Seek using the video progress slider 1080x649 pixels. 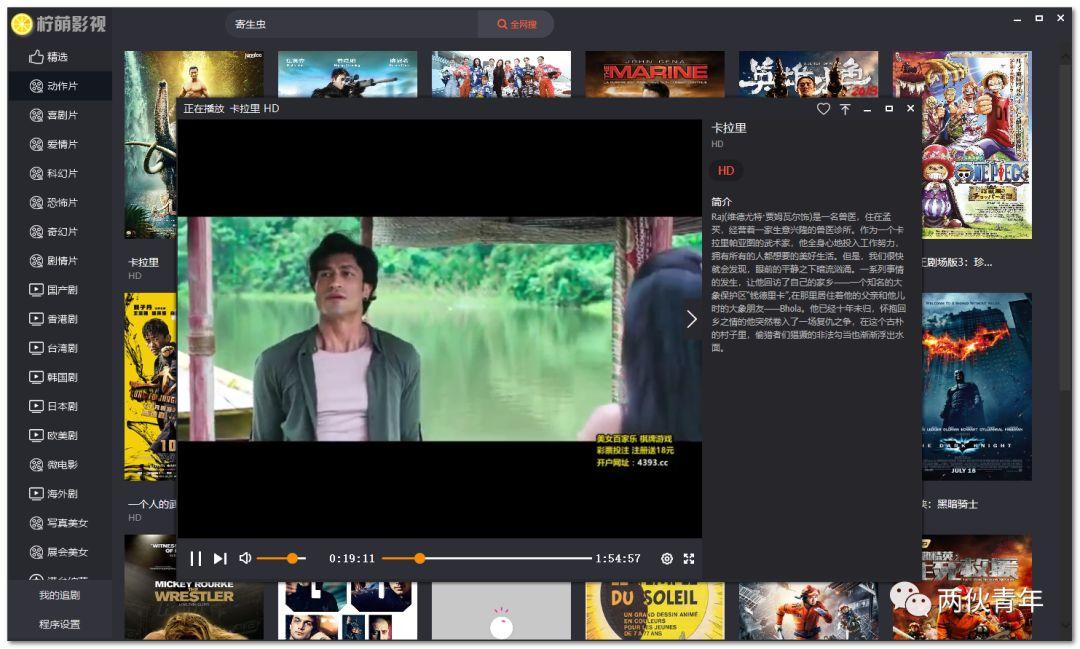tap(486, 558)
